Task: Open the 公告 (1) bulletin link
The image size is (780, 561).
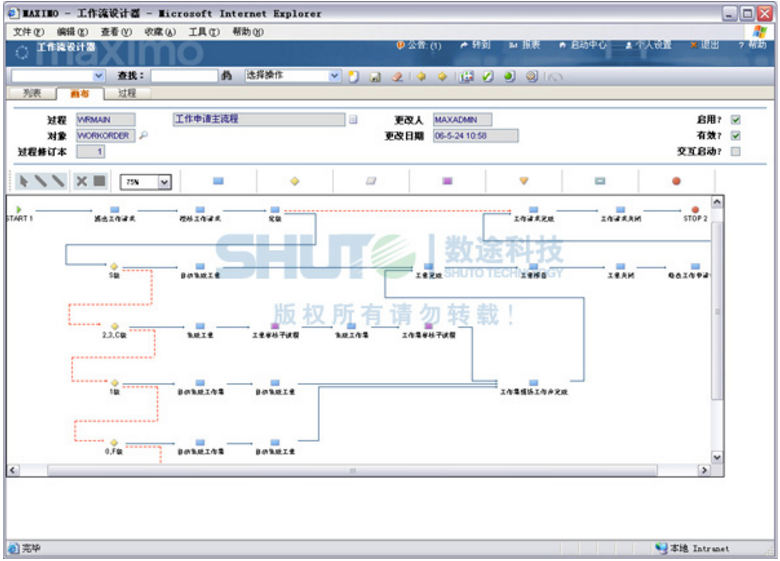Action: coord(418,45)
